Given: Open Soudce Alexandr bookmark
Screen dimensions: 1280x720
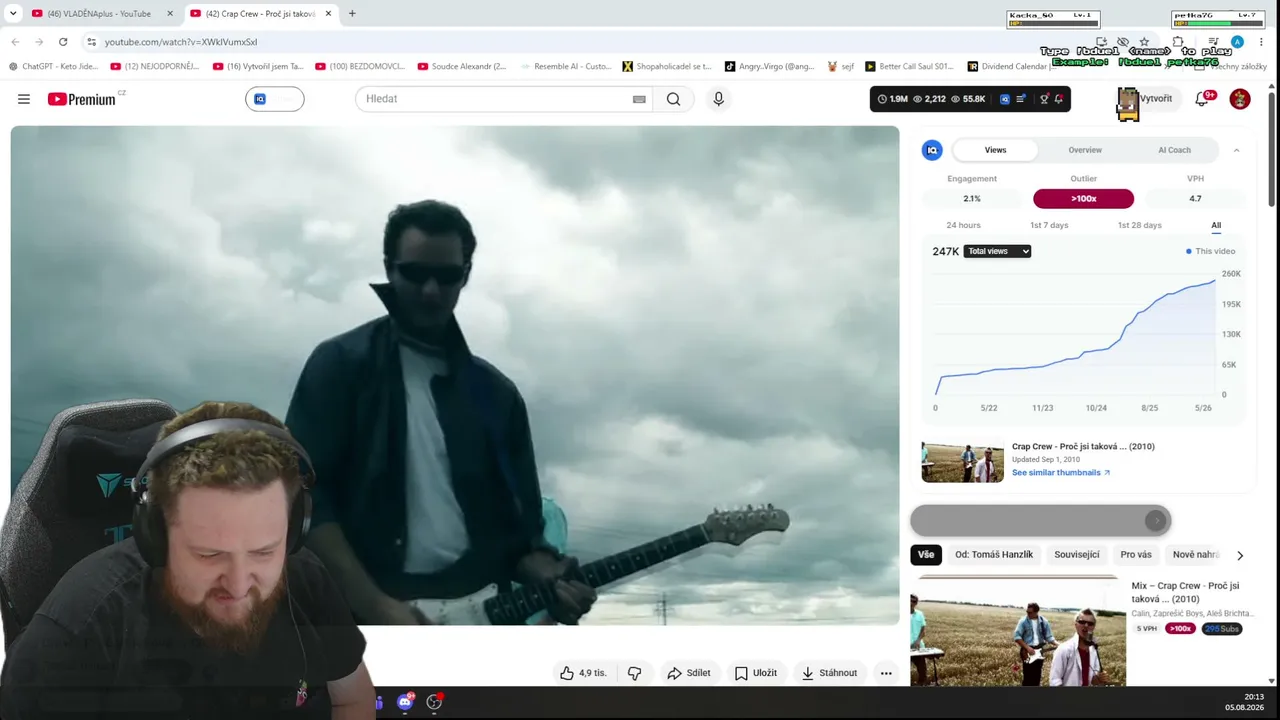Looking at the screenshot, I should [x=462, y=66].
